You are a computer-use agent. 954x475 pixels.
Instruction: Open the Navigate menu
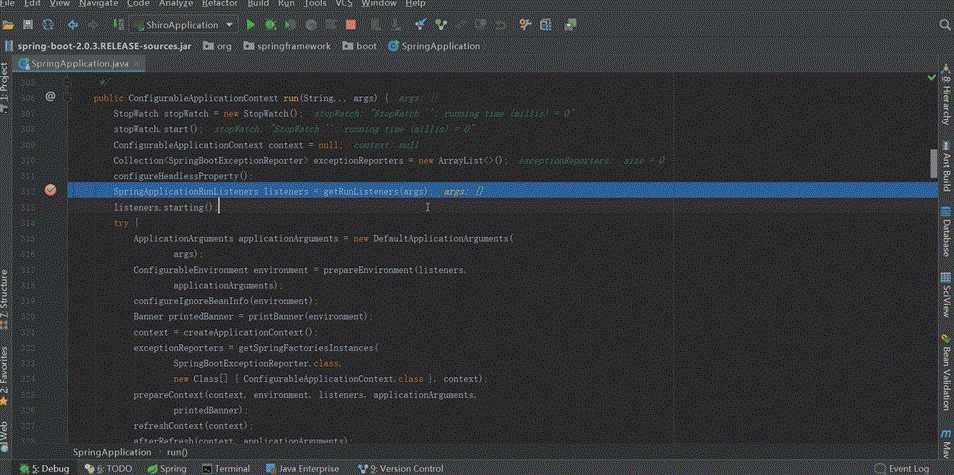[x=99, y=4]
